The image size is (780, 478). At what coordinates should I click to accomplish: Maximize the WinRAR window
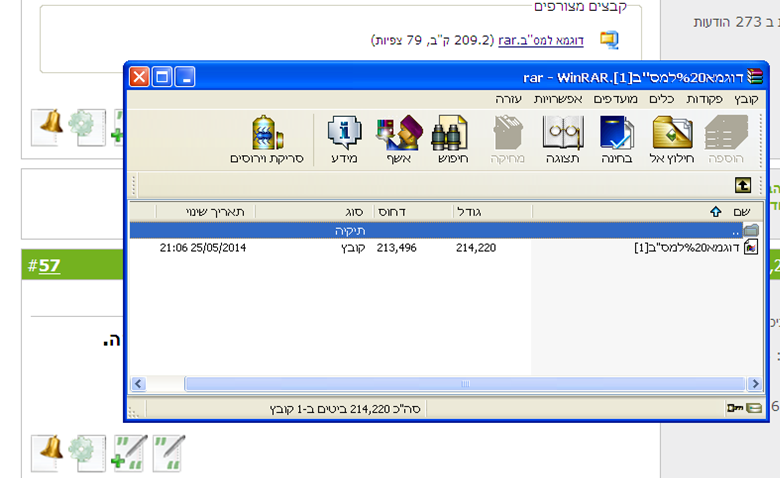click(x=162, y=77)
